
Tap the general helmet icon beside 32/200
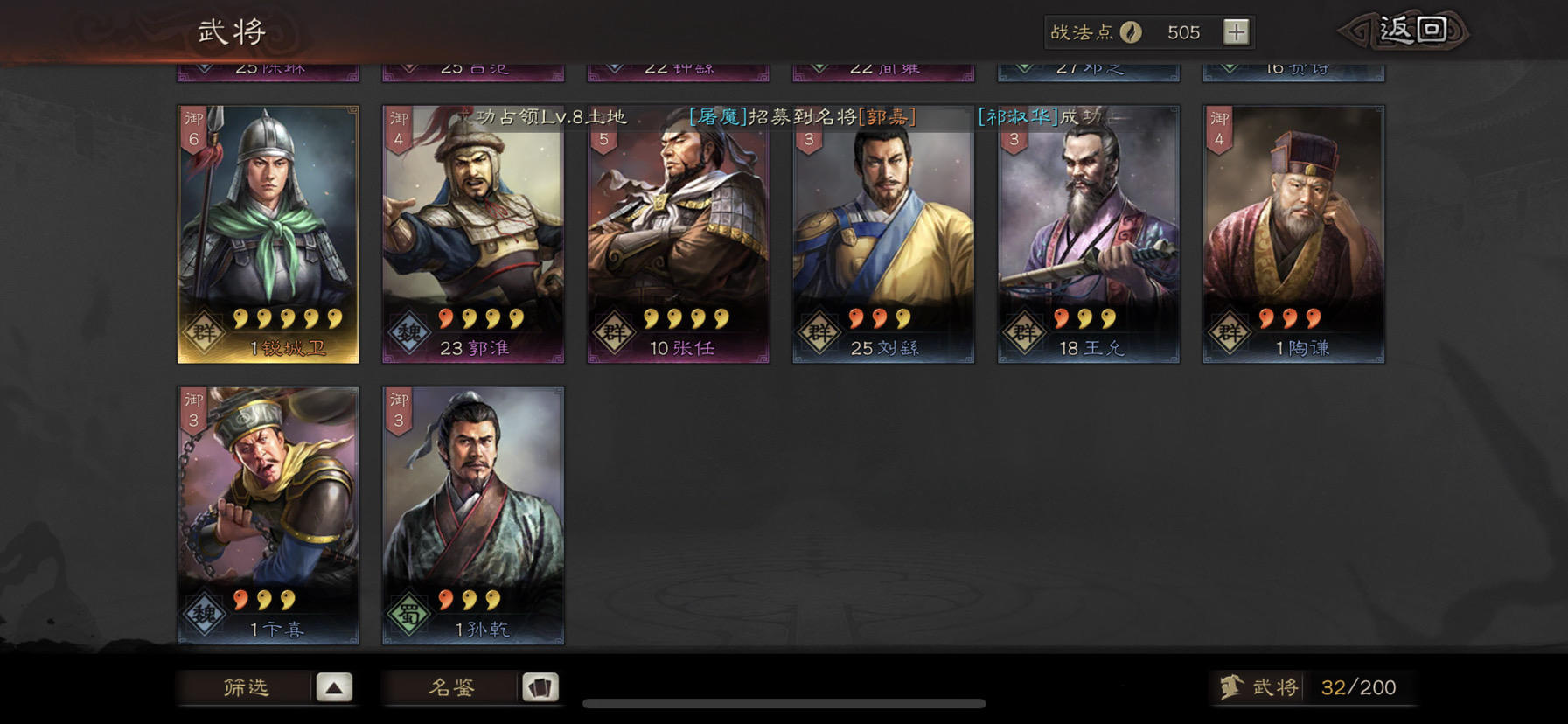click(1231, 687)
